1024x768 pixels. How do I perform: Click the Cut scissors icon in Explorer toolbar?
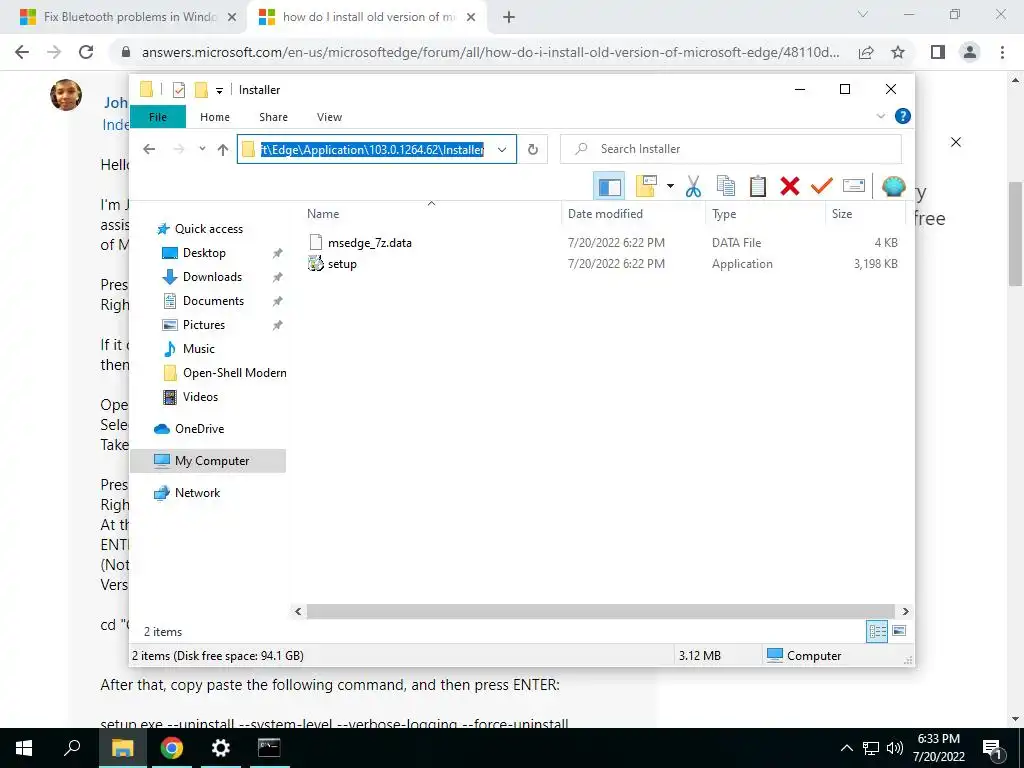click(x=693, y=187)
